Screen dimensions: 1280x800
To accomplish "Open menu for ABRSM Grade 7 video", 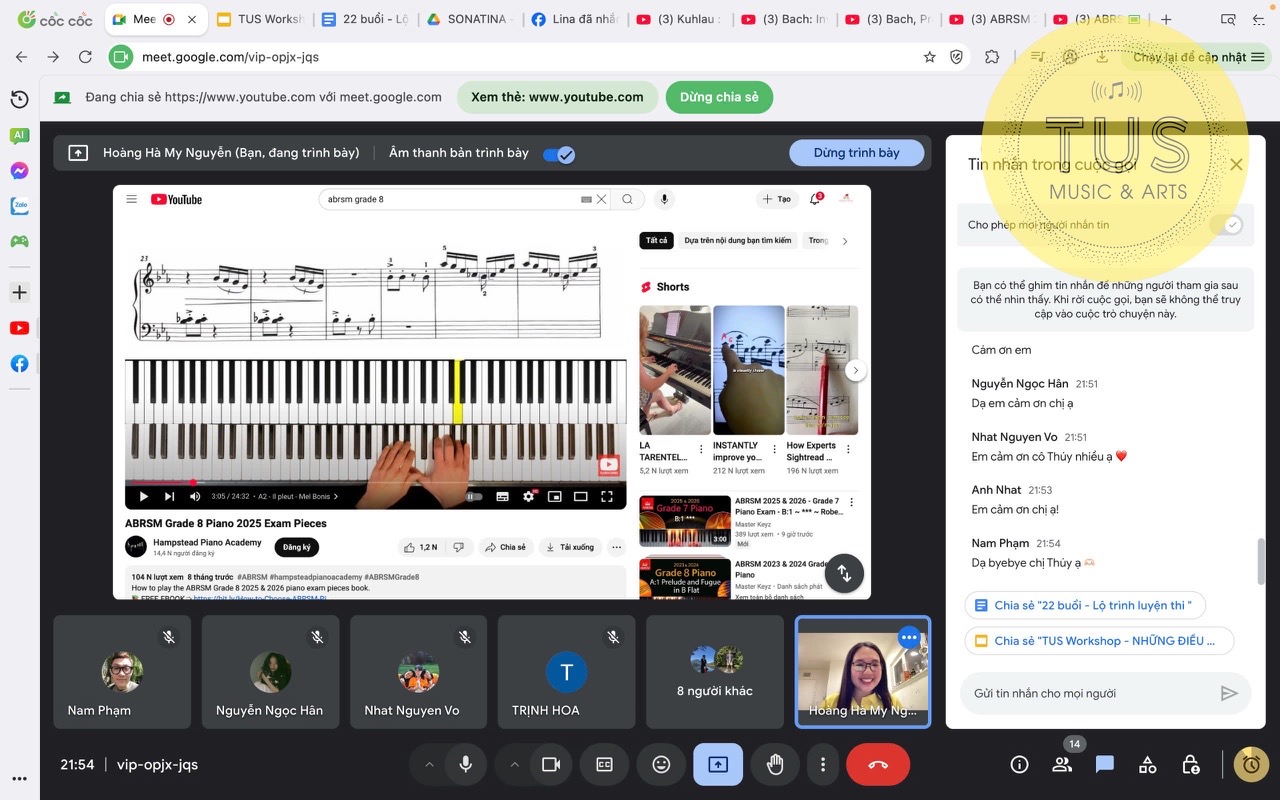I will point(852,502).
